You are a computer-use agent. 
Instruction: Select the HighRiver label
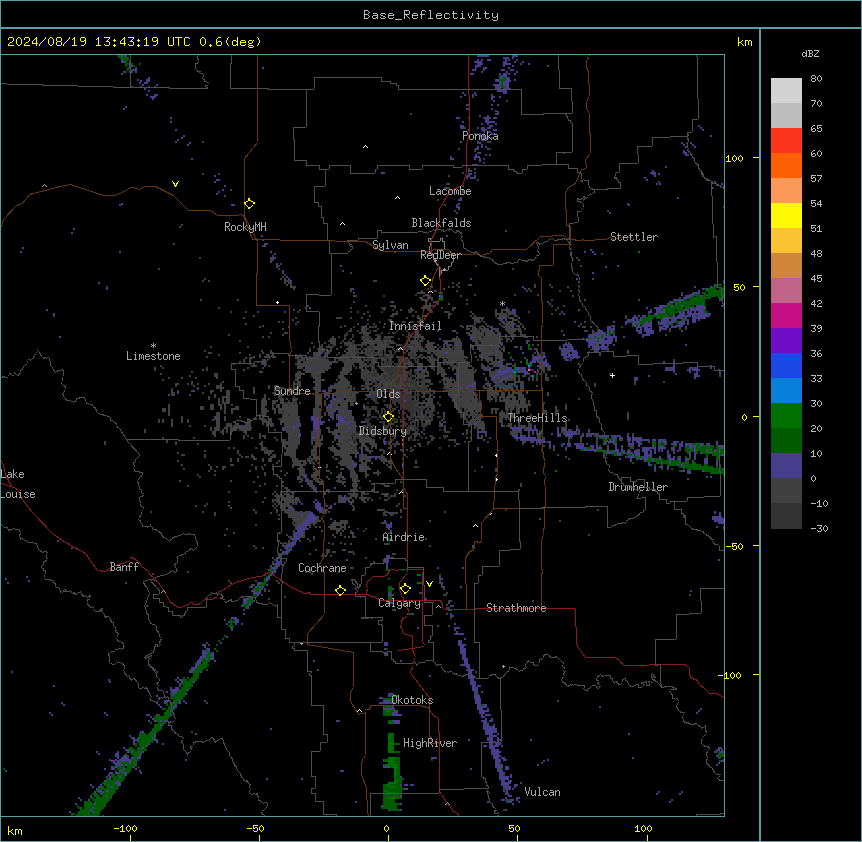point(430,743)
